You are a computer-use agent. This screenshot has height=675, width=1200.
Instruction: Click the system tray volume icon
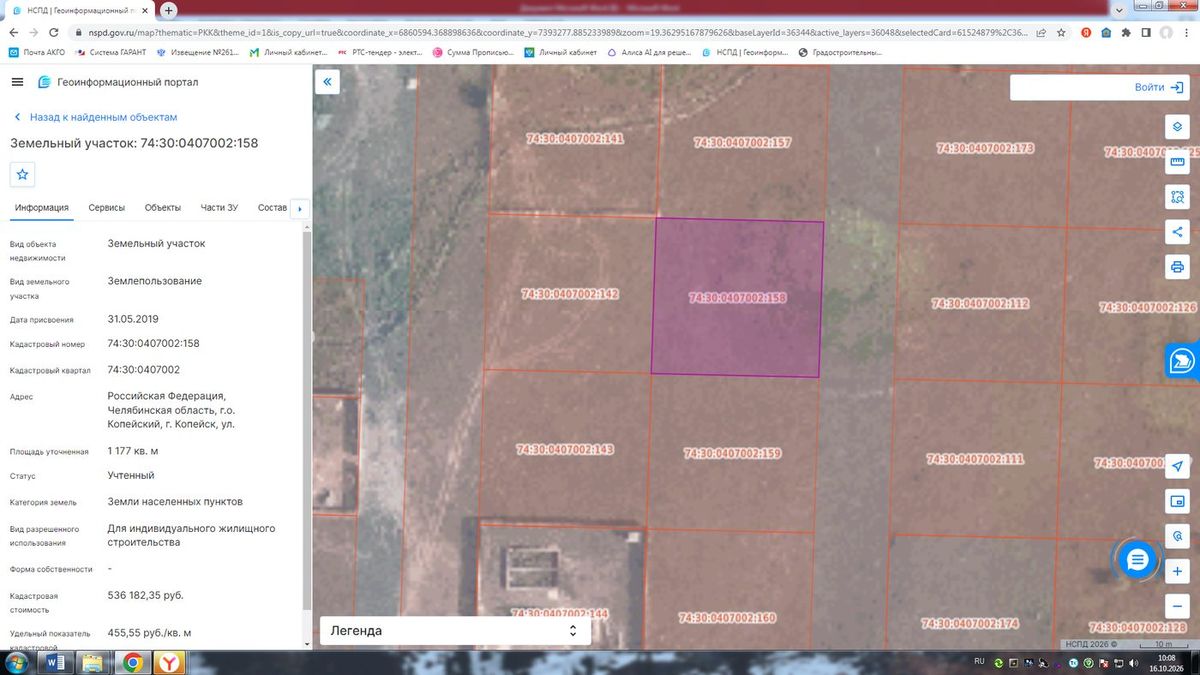(1134, 663)
